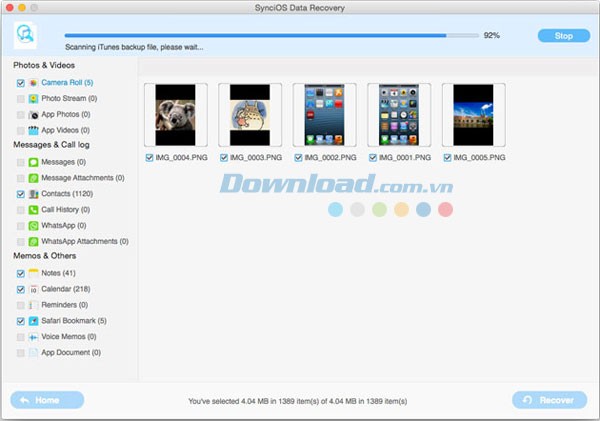This screenshot has height=421, width=600.
Task: Click the SynciOS Data Recovery logo icon
Action: point(26,35)
